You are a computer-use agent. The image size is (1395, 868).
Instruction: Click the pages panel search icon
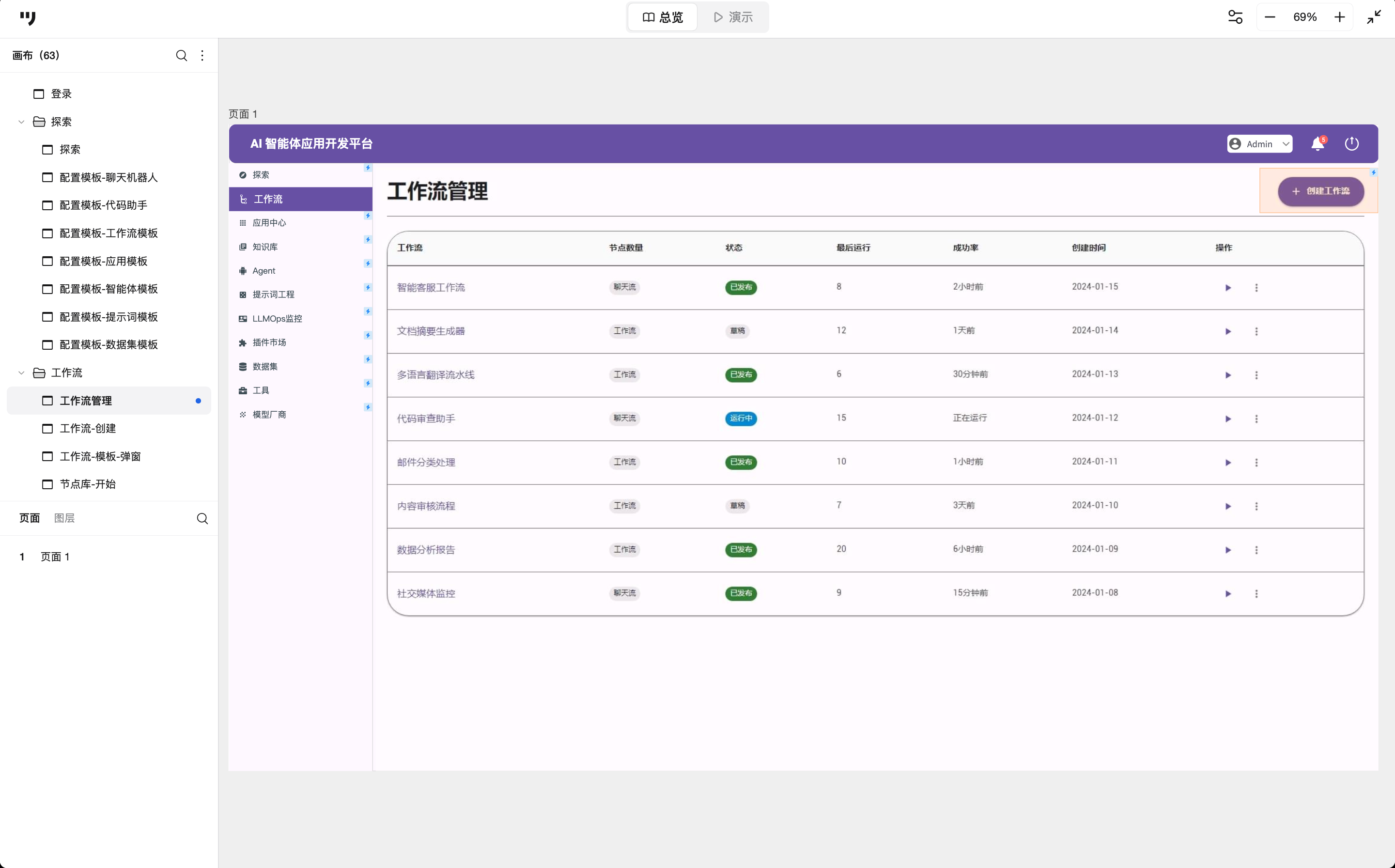pos(202,518)
